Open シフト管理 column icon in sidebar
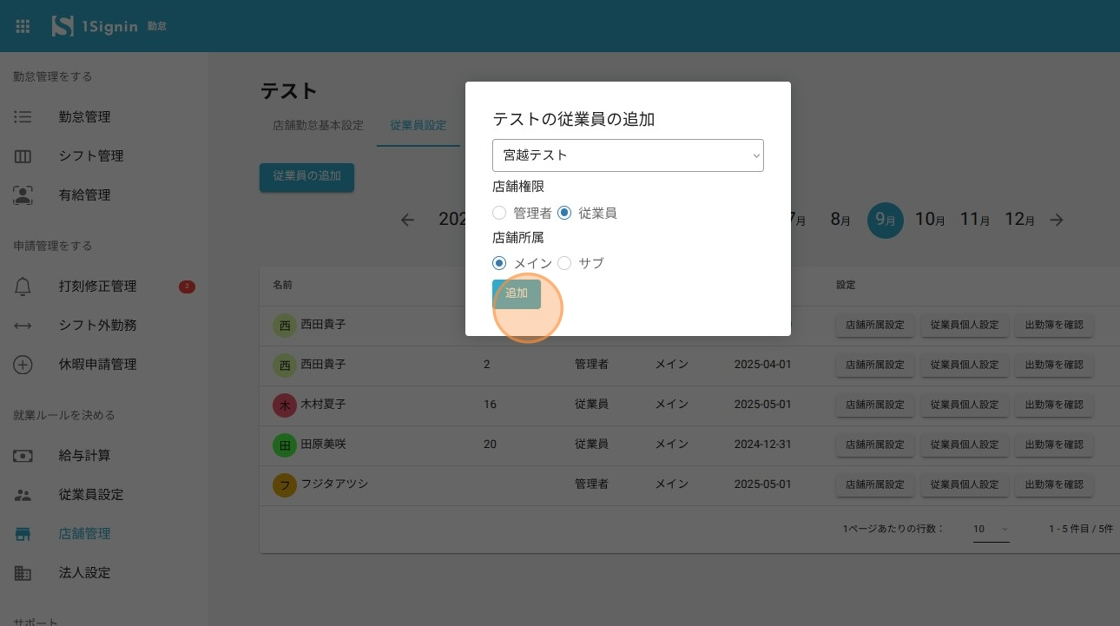 pos(23,156)
